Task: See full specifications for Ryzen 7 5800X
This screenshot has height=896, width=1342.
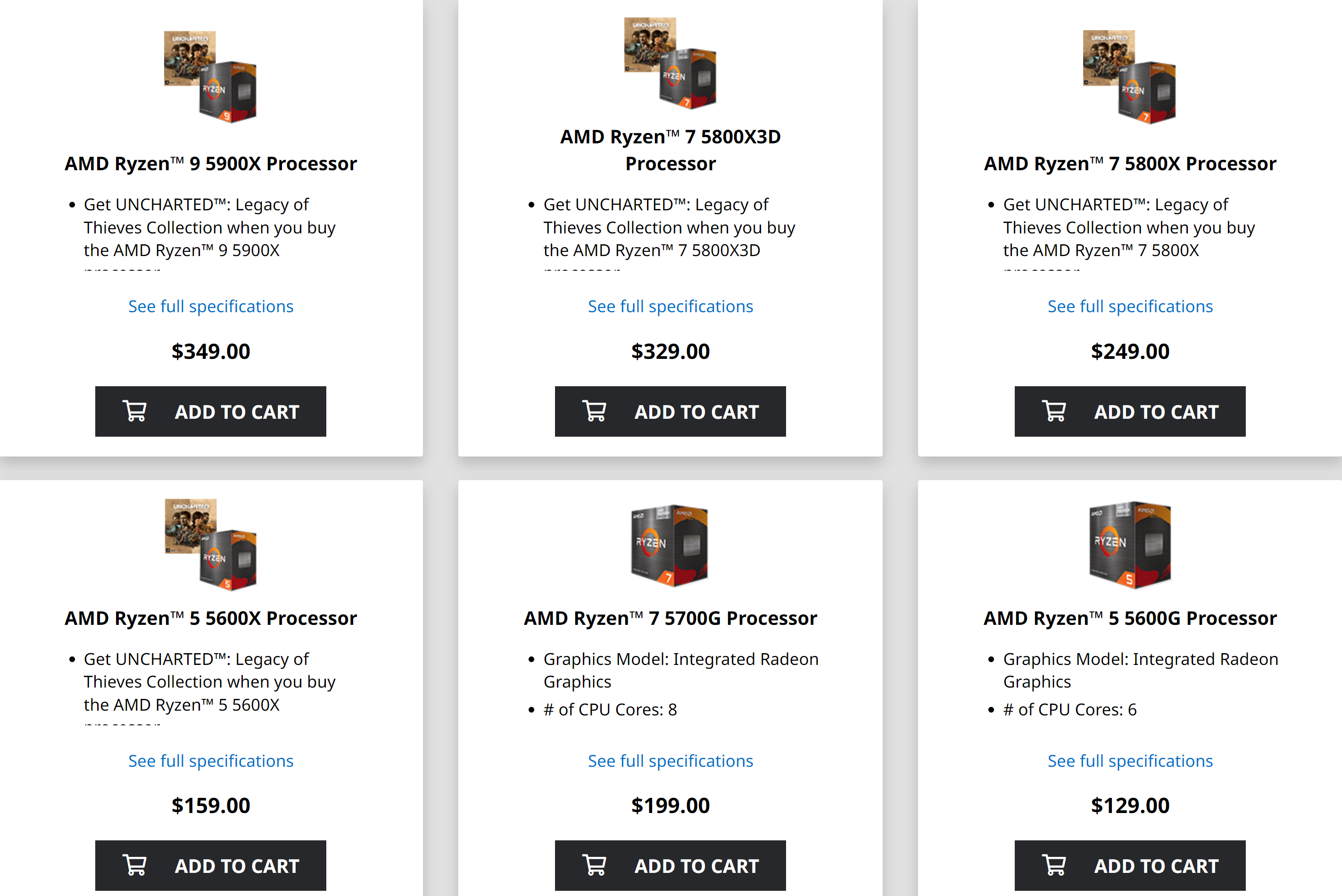Action: pos(1129,306)
